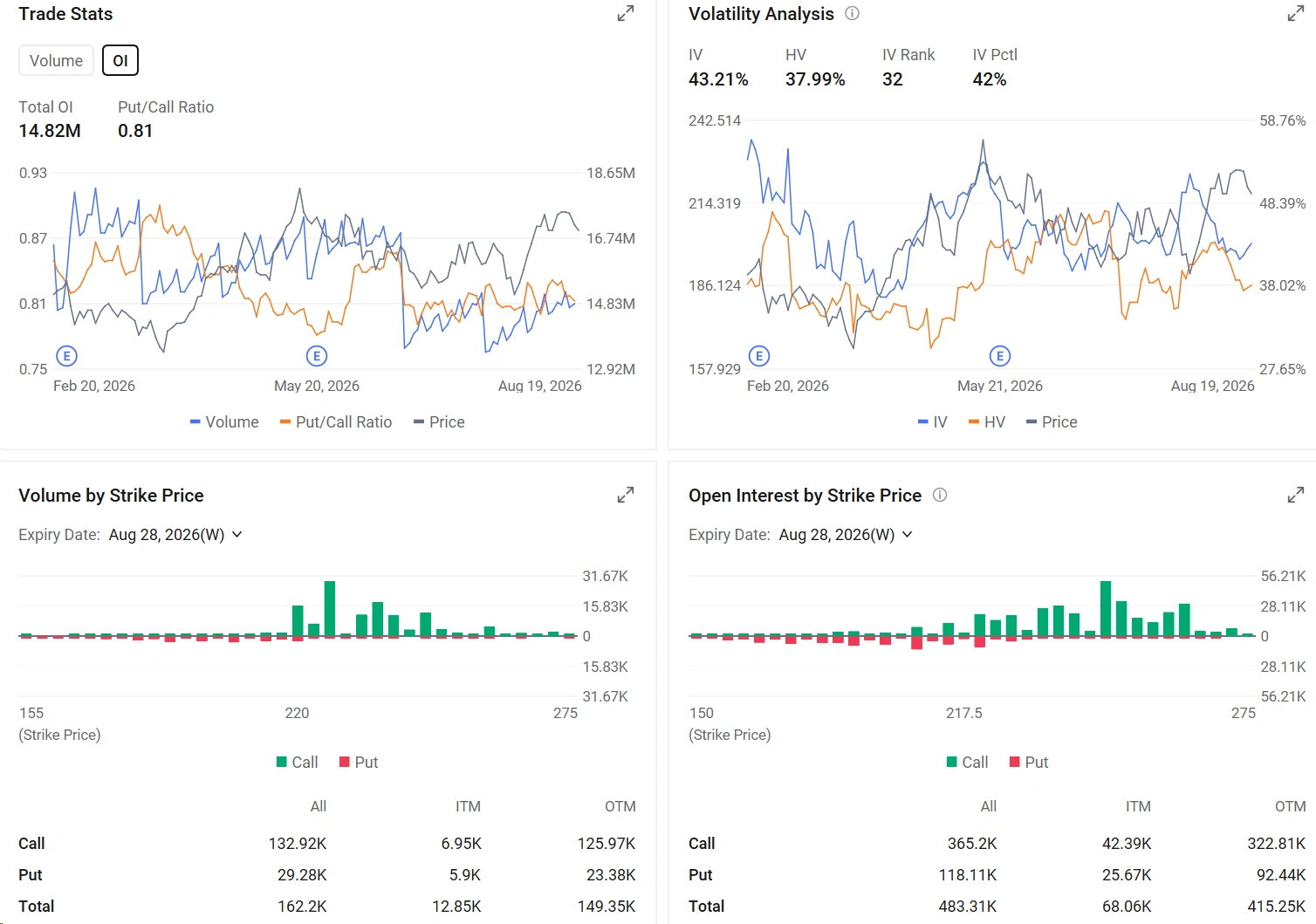Select the OI tab in Trade Stats
The height and width of the screenshot is (924, 1316).
(x=120, y=60)
